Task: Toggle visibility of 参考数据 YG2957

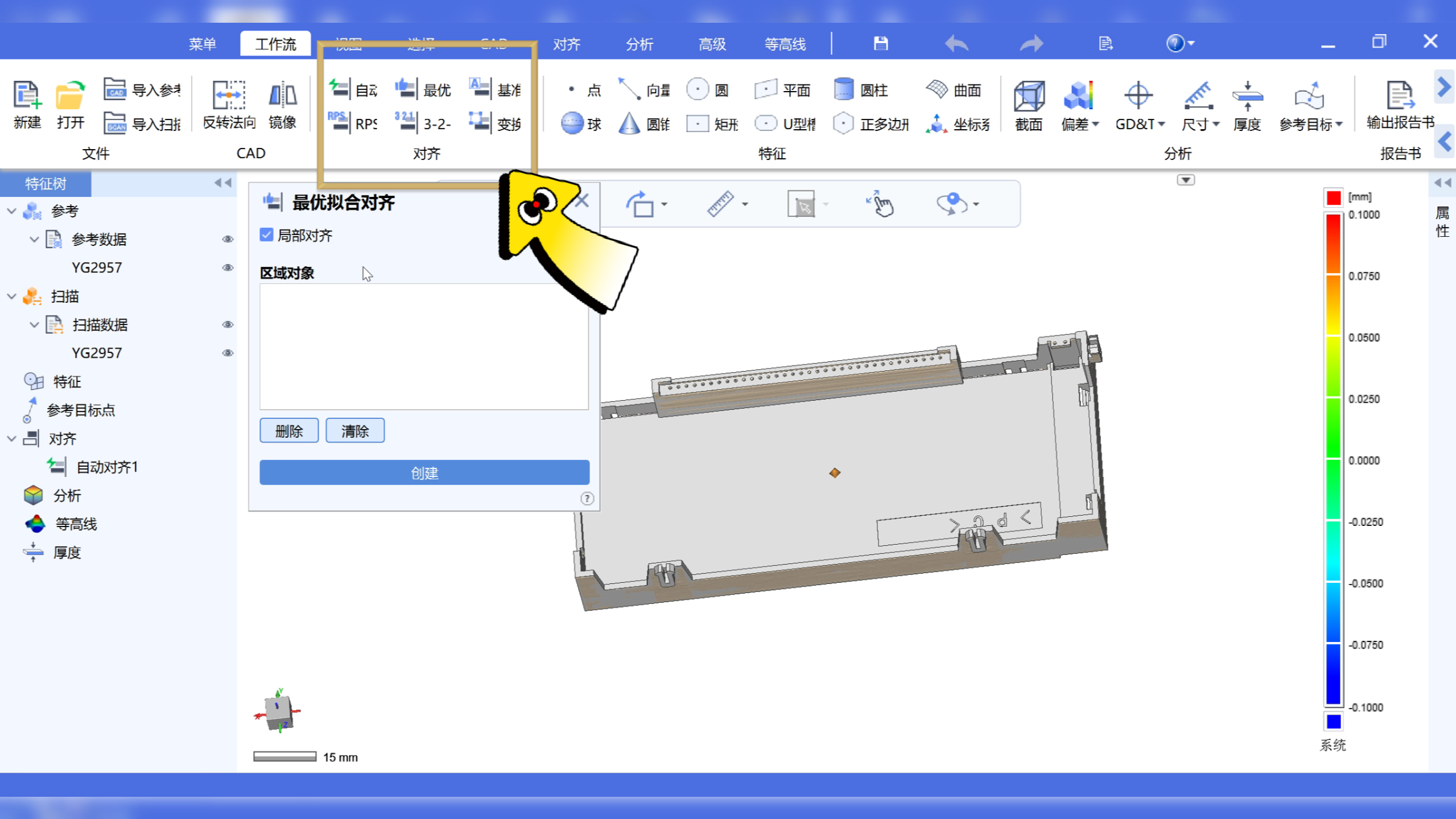Action: tap(227, 267)
